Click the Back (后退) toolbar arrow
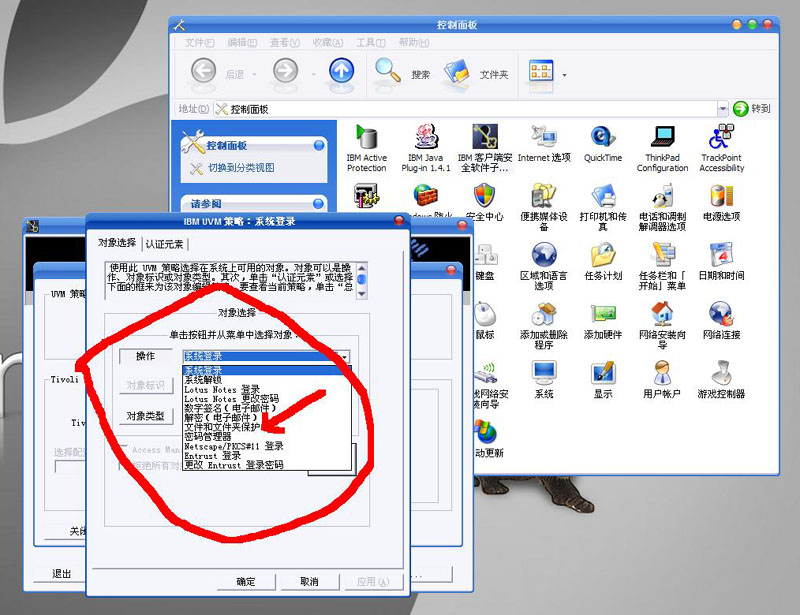Image resolution: width=800 pixels, height=615 pixels. pyautogui.click(x=203, y=71)
